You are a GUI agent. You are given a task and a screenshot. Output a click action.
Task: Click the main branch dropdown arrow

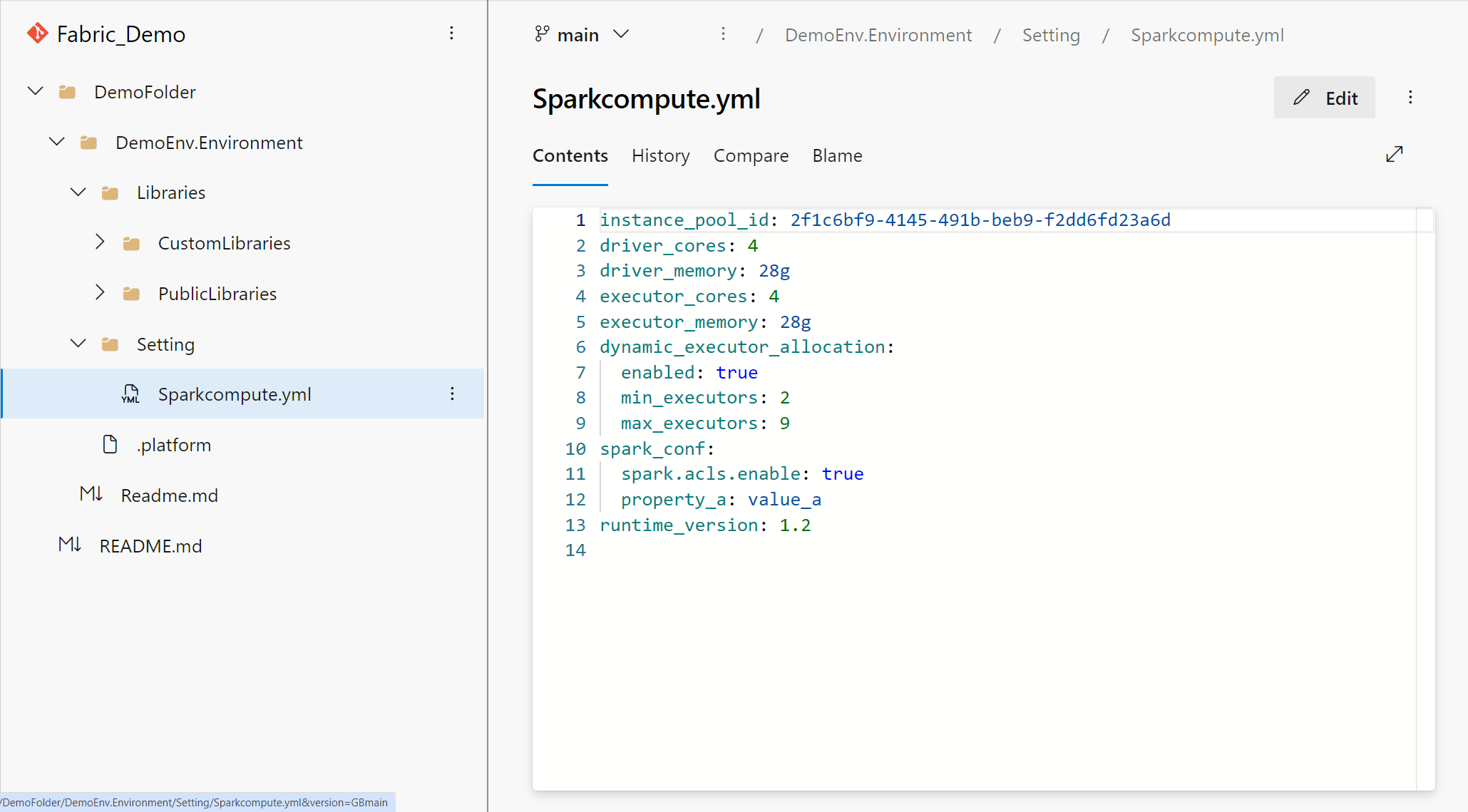[x=621, y=35]
